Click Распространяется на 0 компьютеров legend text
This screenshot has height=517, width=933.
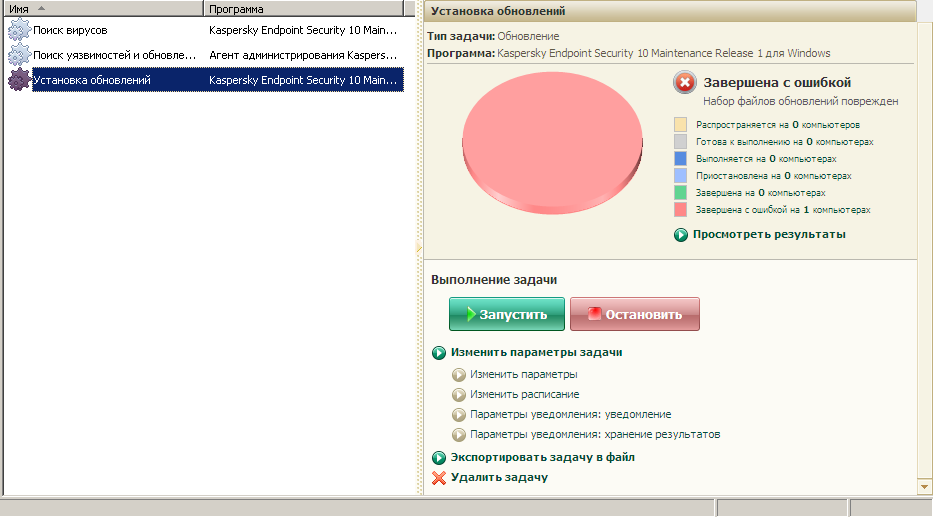[x=778, y=125]
